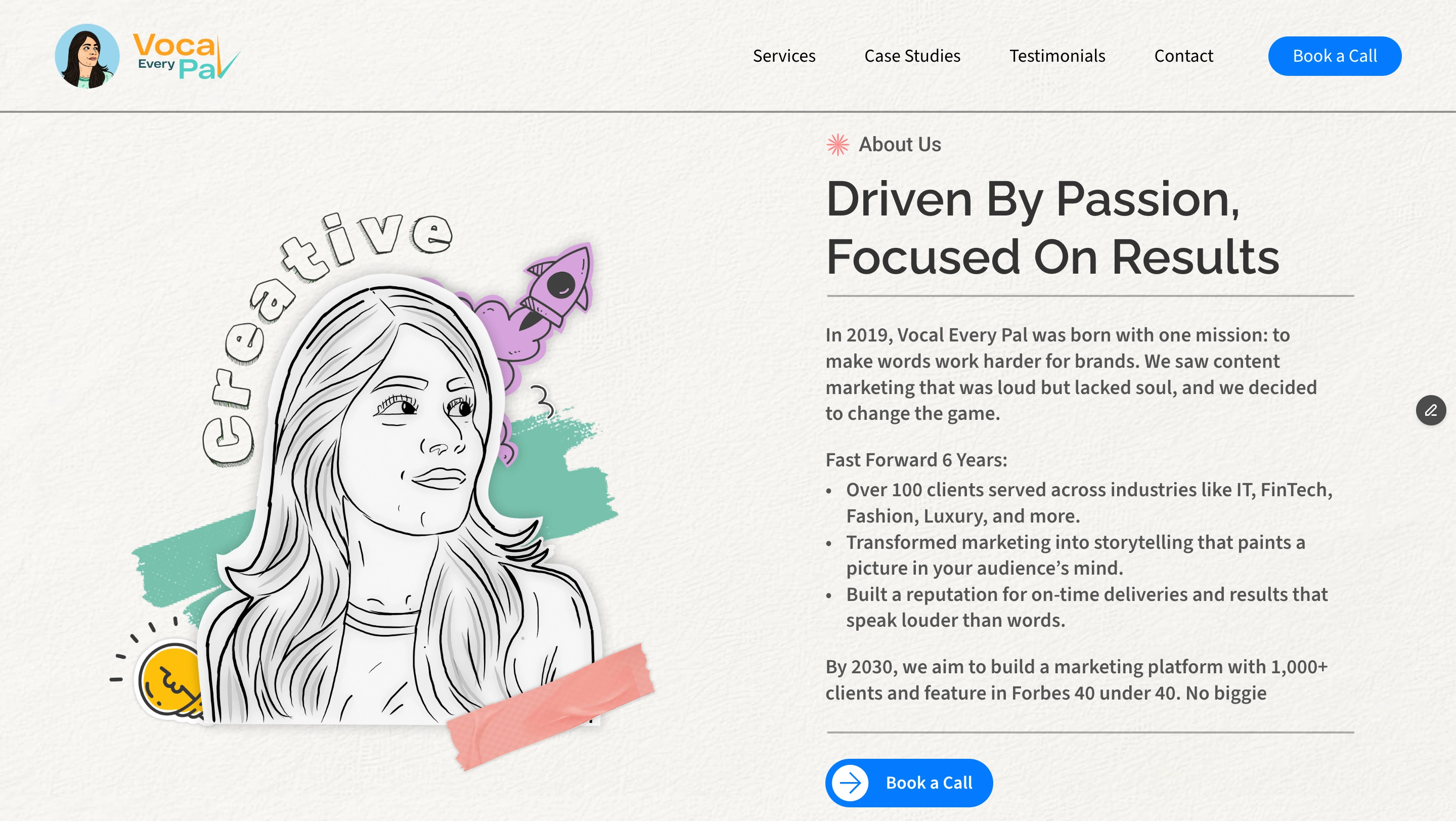1456x821 pixels.
Task: Click the arrow circle in Book a Call
Action: [850, 783]
